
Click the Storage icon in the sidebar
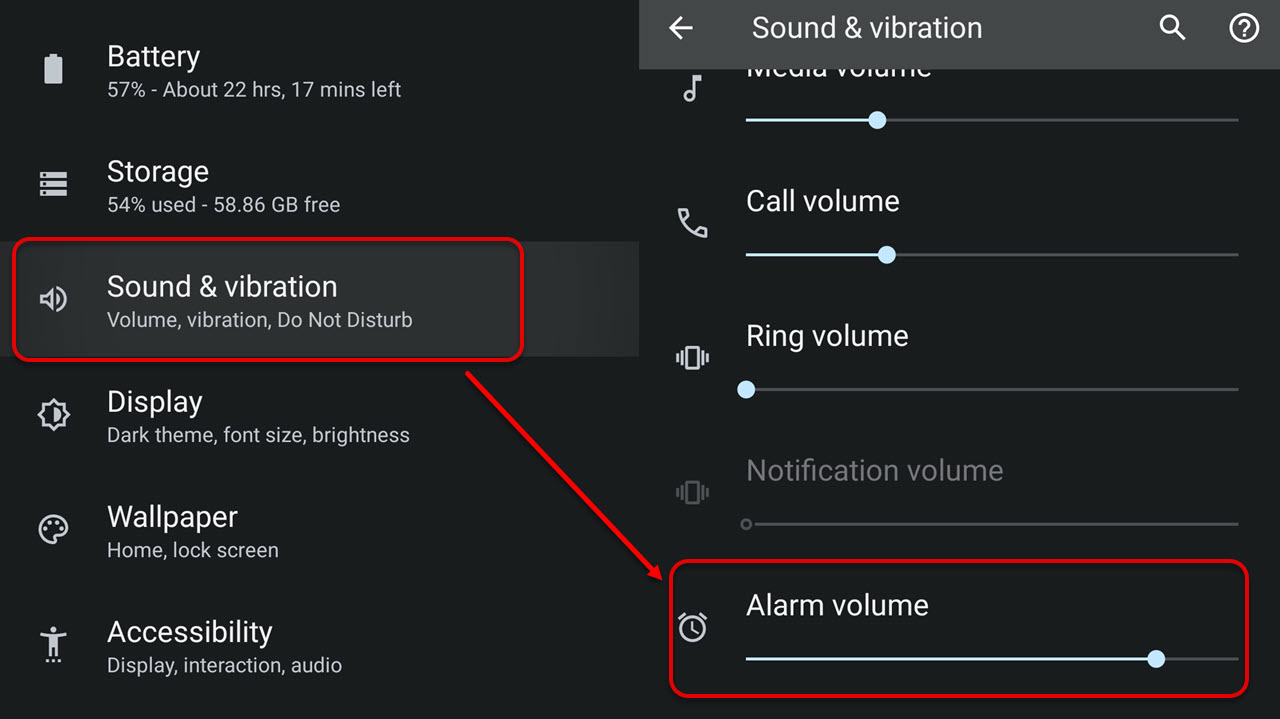pyautogui.click(x=52, y=183)
